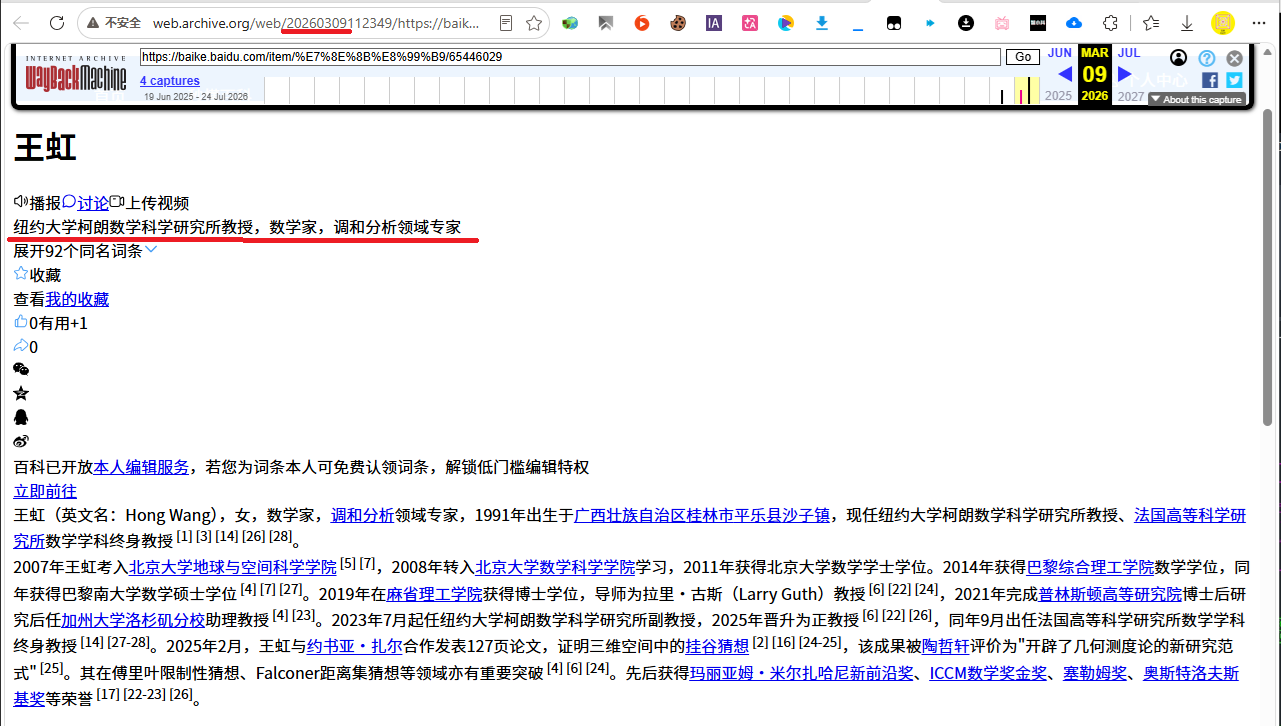Close the Wayback Machine toolbar
This screenshot has height=726, width=1281.
(x=1235, y=58)
